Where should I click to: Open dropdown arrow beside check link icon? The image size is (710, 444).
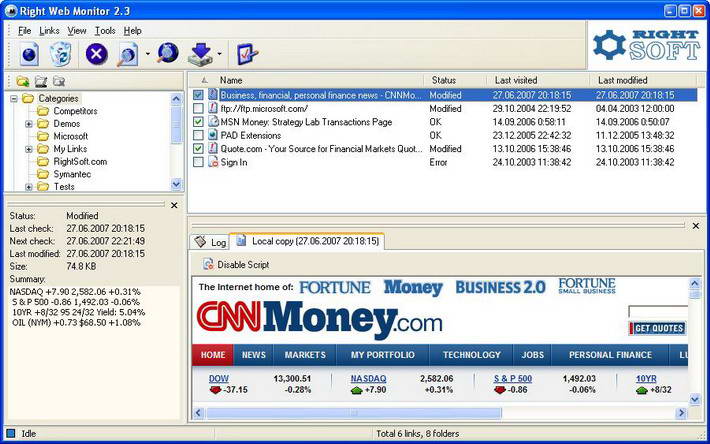pyautogui.click(x=148, y=54)
